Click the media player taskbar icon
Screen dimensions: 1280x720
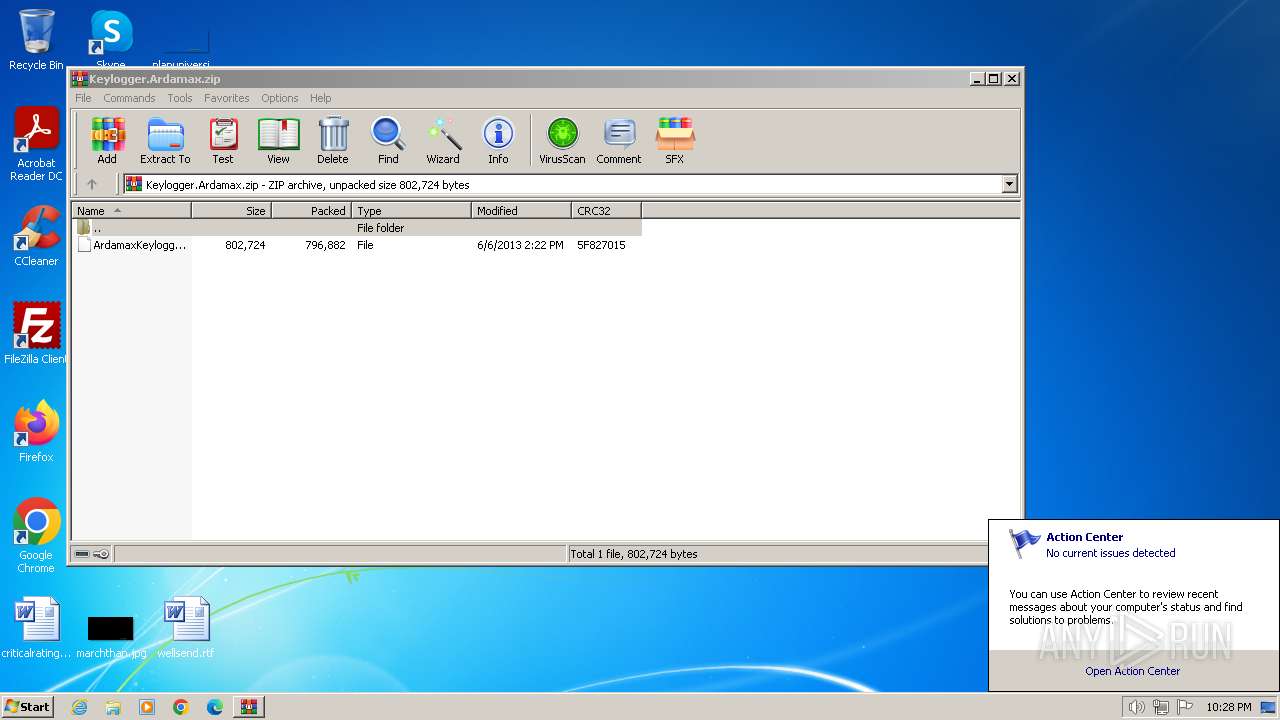pos(147,707)
